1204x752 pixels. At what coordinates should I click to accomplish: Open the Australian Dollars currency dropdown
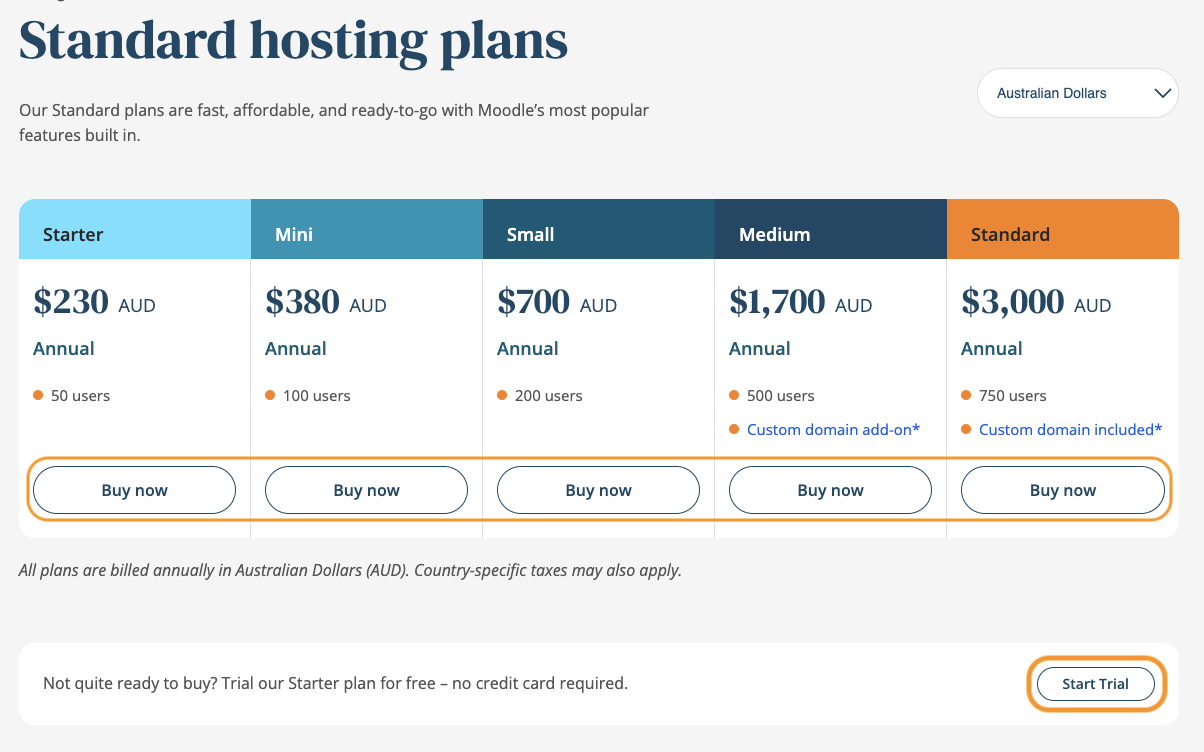pos(1077,92)
